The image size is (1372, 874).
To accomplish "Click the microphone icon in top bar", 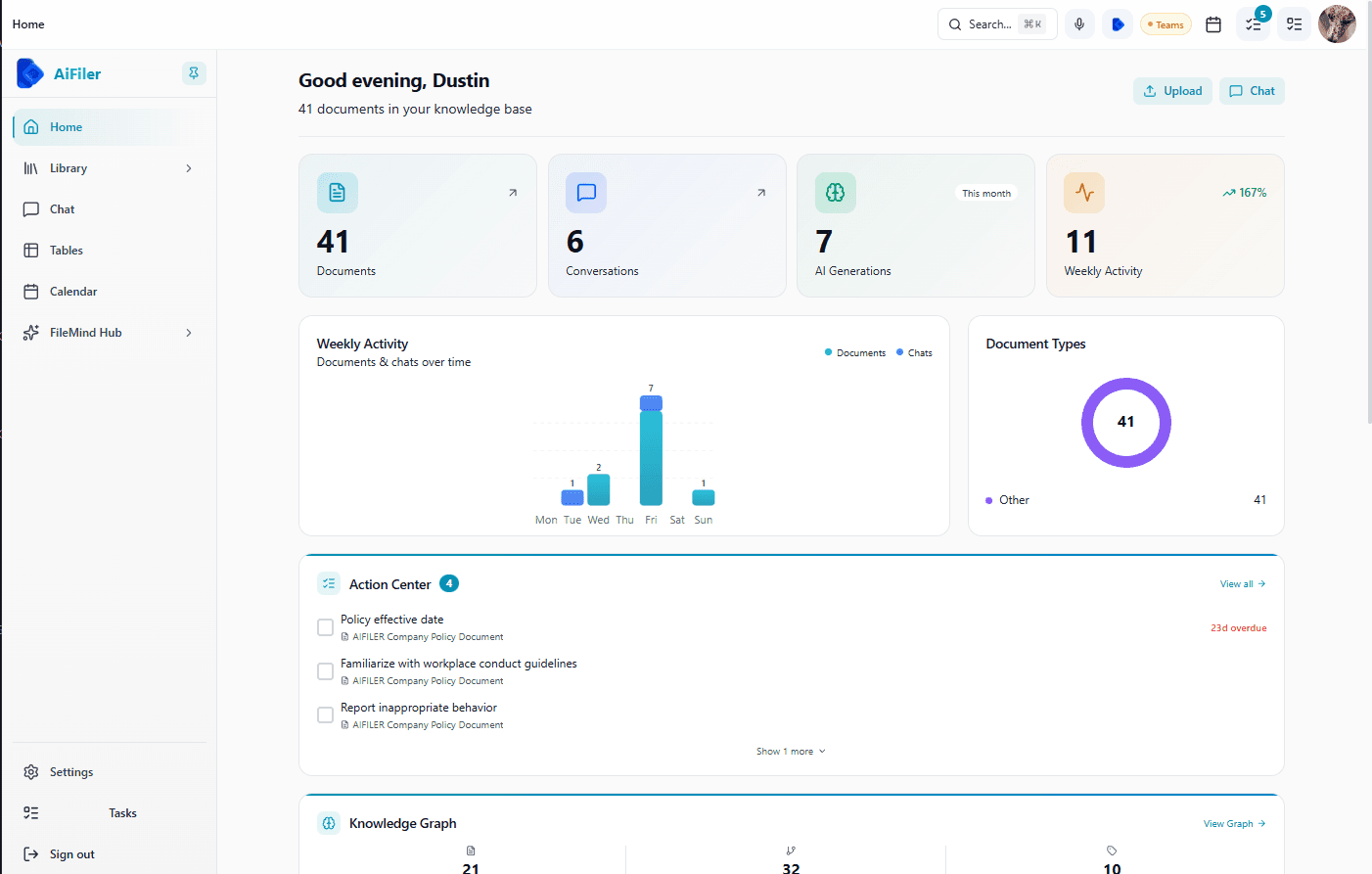I will click(x=1079, y=24).
